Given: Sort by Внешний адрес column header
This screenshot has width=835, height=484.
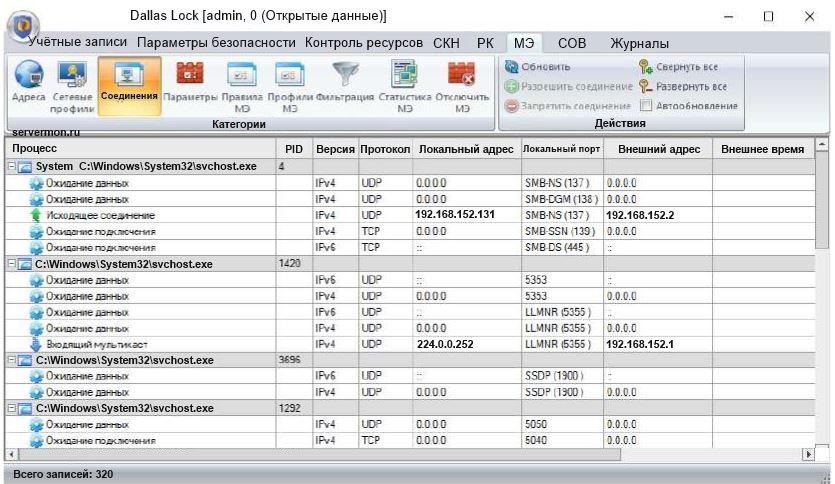Looking at the screenshot, I should [x=659, y=149].
